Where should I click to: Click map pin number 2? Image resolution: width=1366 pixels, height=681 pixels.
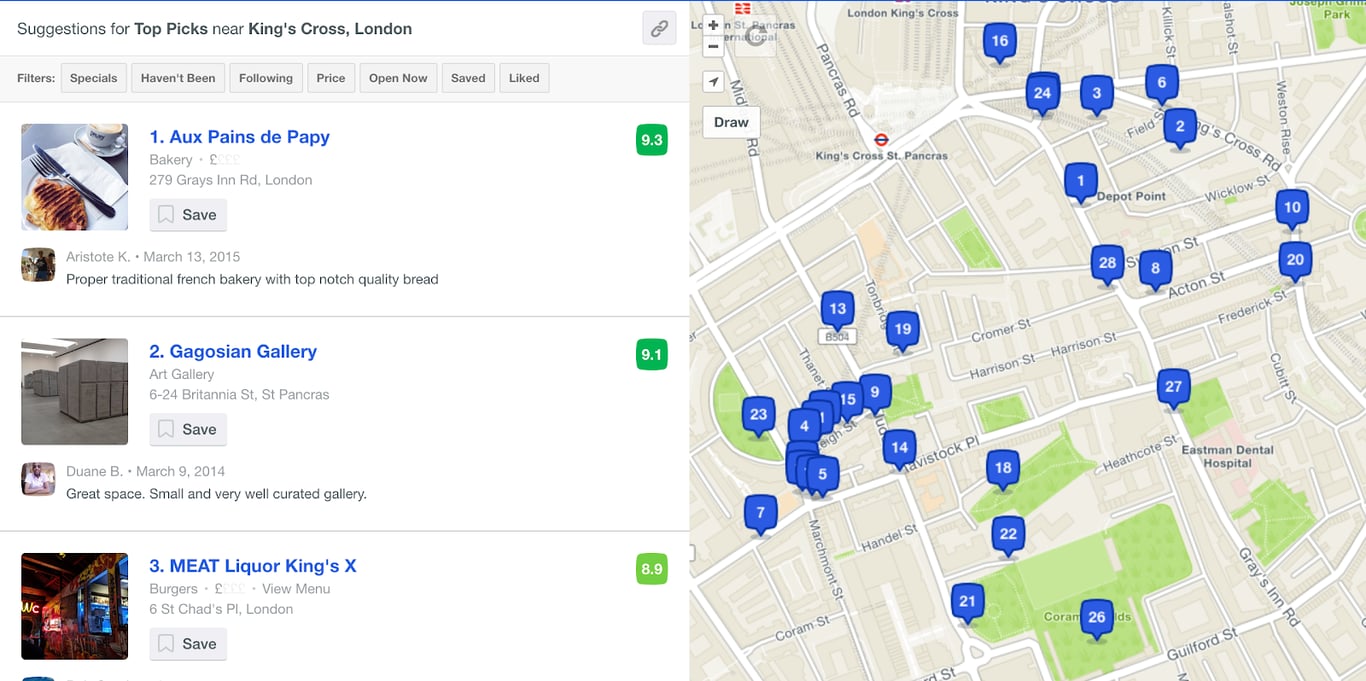pyautogui.click(x=1180, y=127)
